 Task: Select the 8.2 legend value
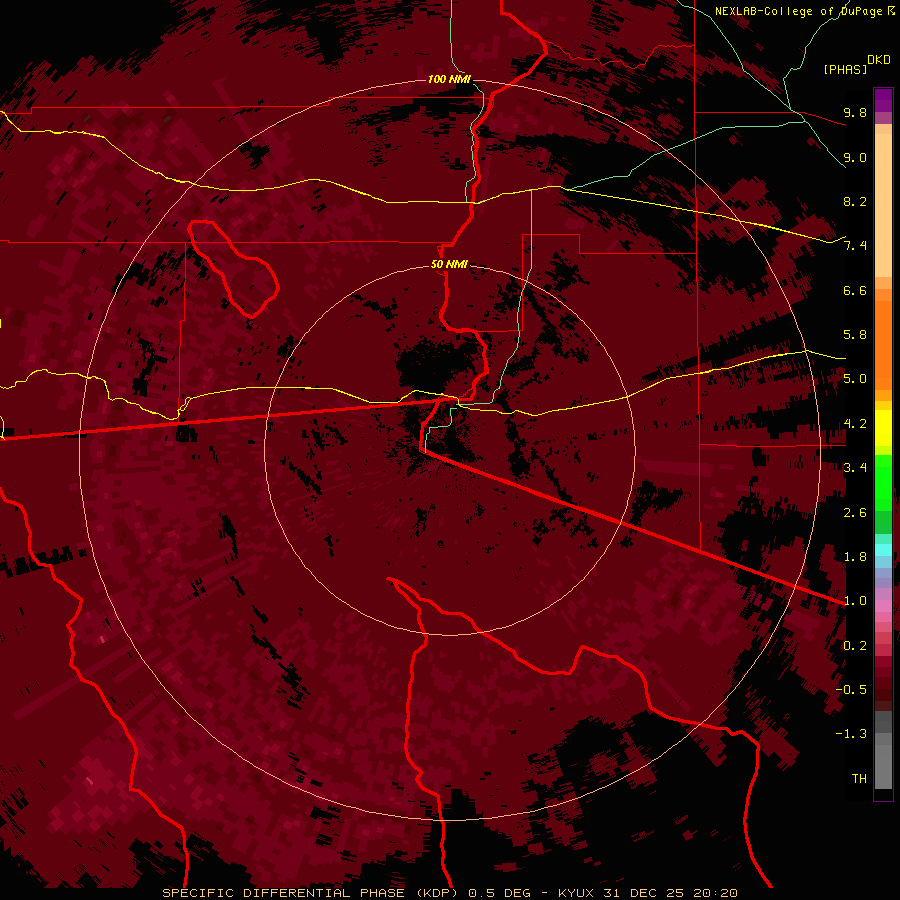[855, 201]
